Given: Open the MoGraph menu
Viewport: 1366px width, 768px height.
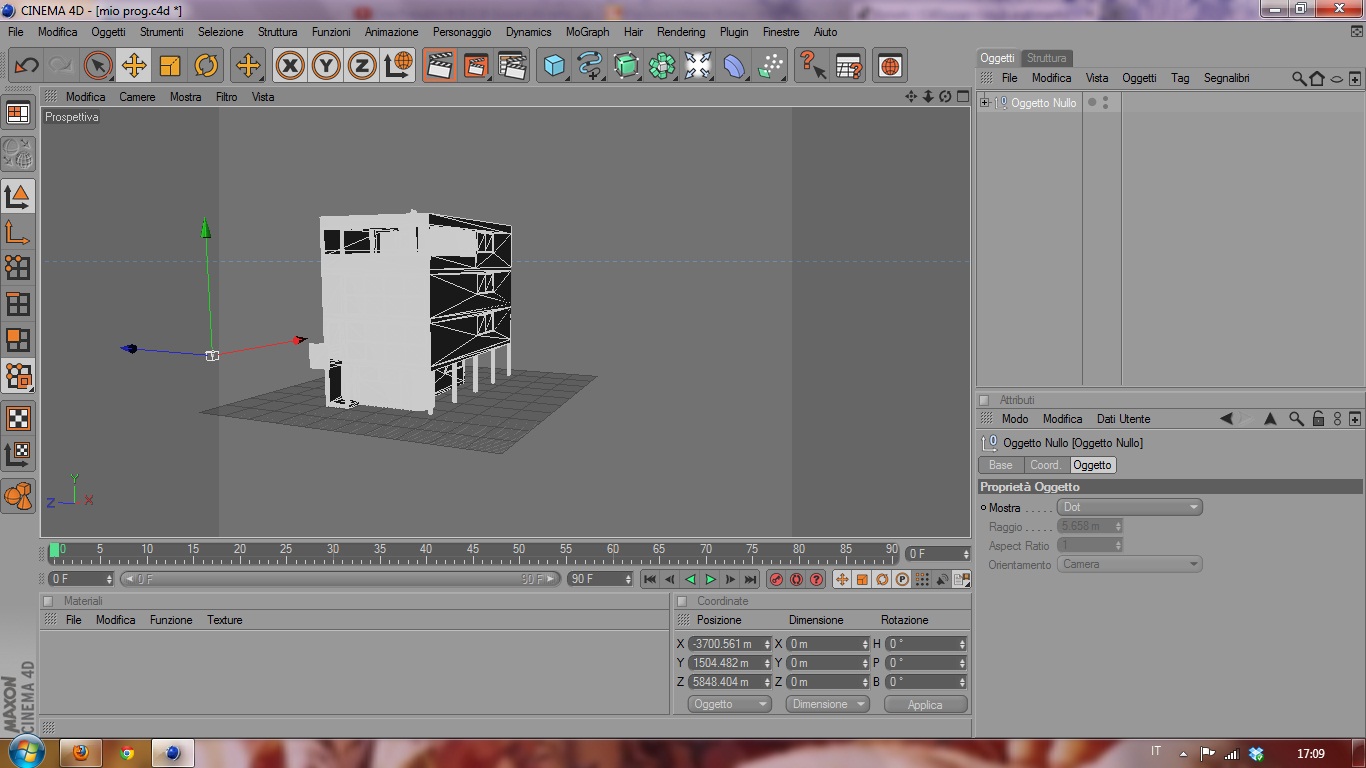Looking at the screenshot, I should pos(587,32).
